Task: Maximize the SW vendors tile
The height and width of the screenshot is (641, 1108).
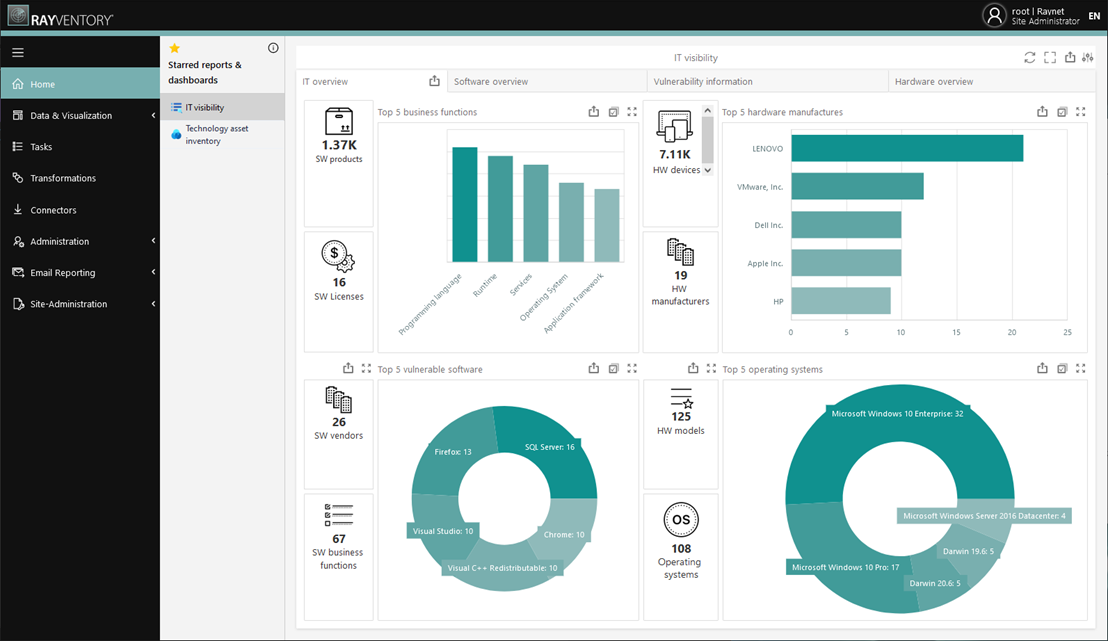Action: click(366, 368)
